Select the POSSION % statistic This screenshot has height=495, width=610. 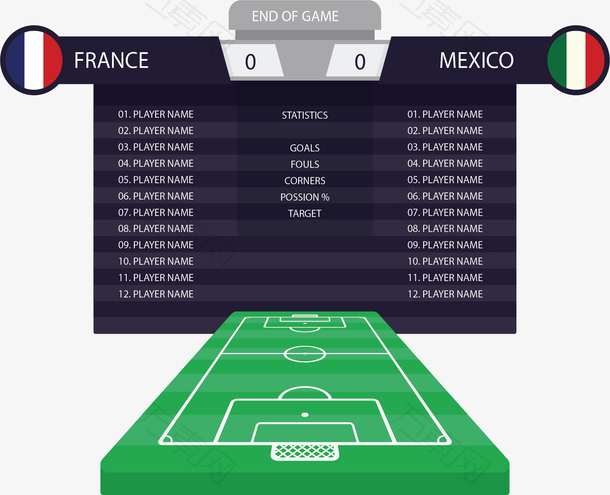[305, 197]
